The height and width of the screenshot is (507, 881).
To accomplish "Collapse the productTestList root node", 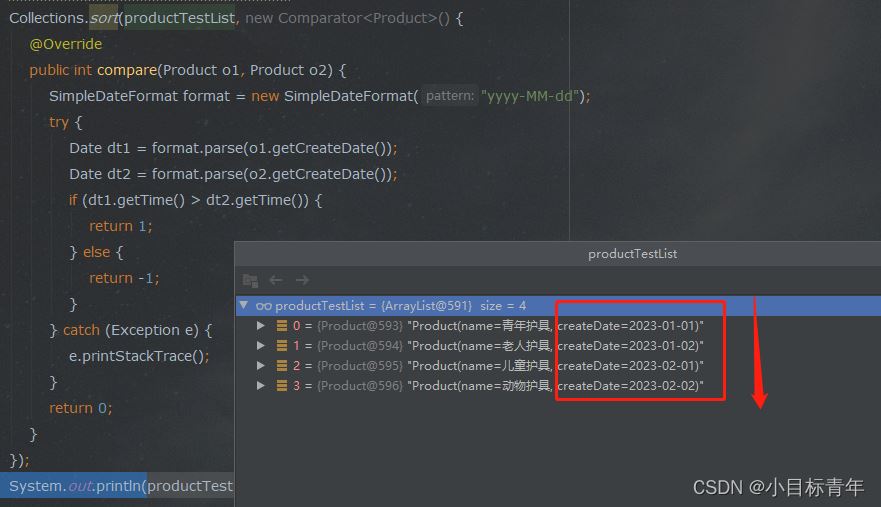I will coord(244,306).
